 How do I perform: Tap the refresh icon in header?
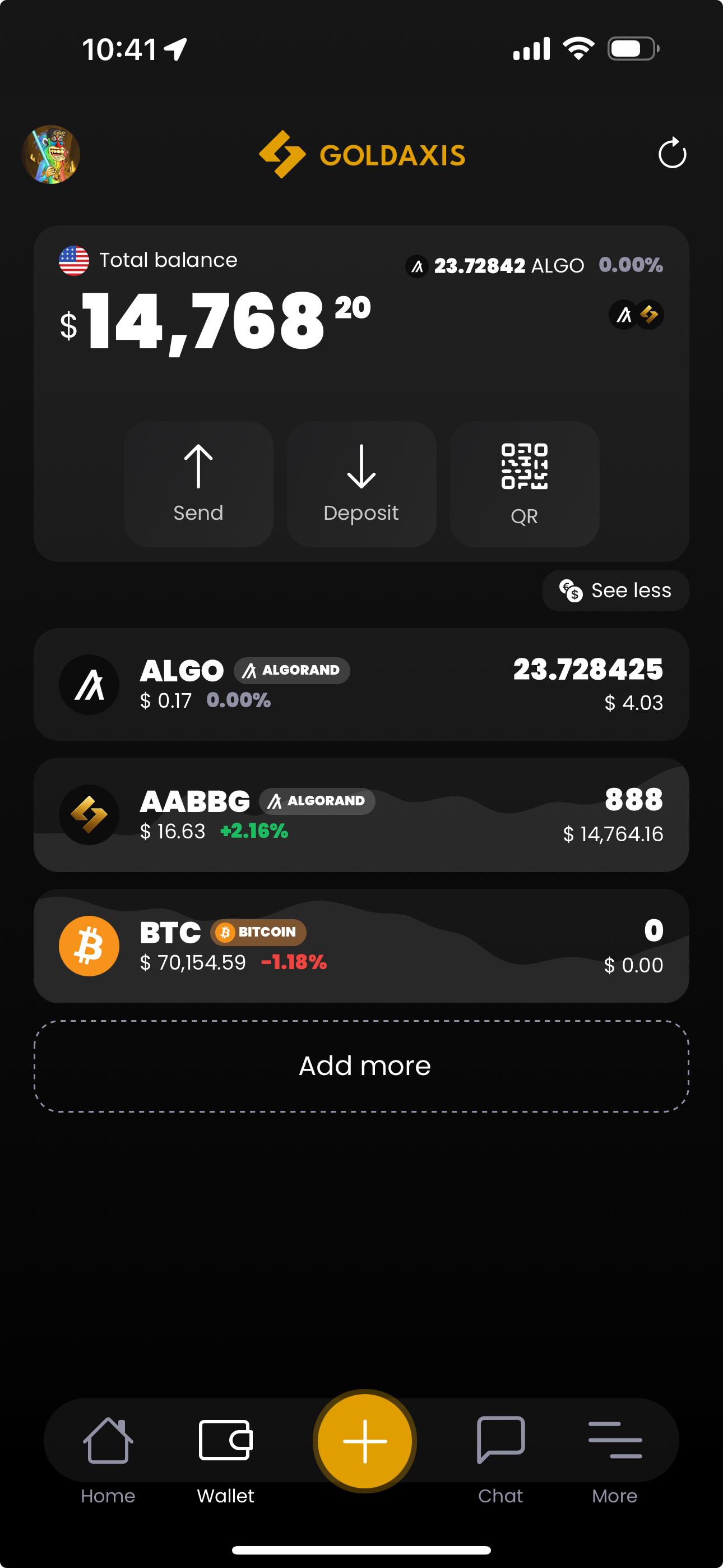click(x=672, y=154)
